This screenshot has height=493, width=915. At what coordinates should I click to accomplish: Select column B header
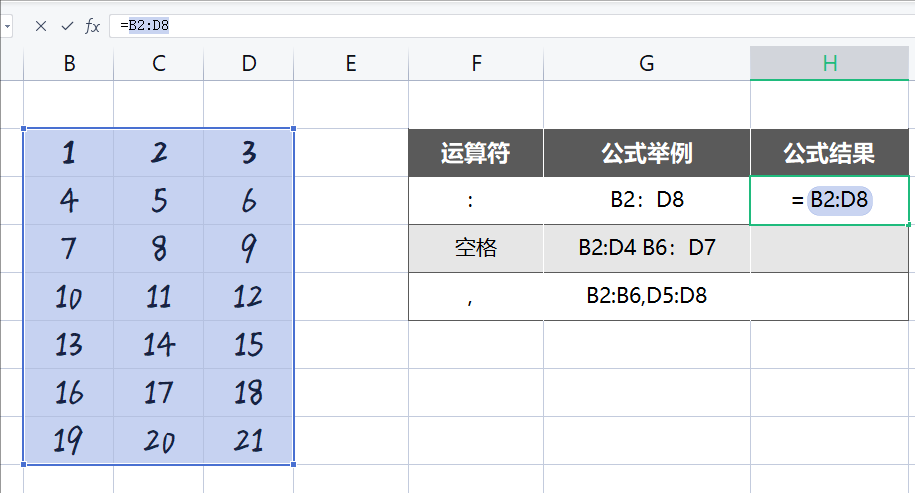coord(69,64)
